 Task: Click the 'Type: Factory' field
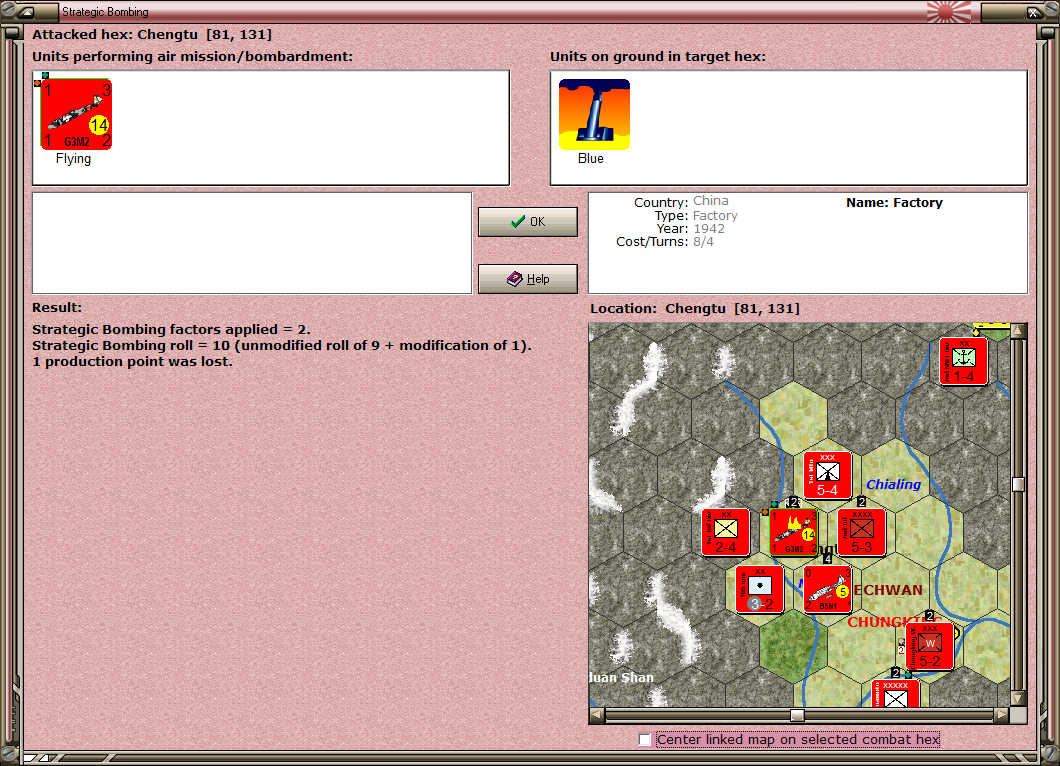click(x=696, y=216)
